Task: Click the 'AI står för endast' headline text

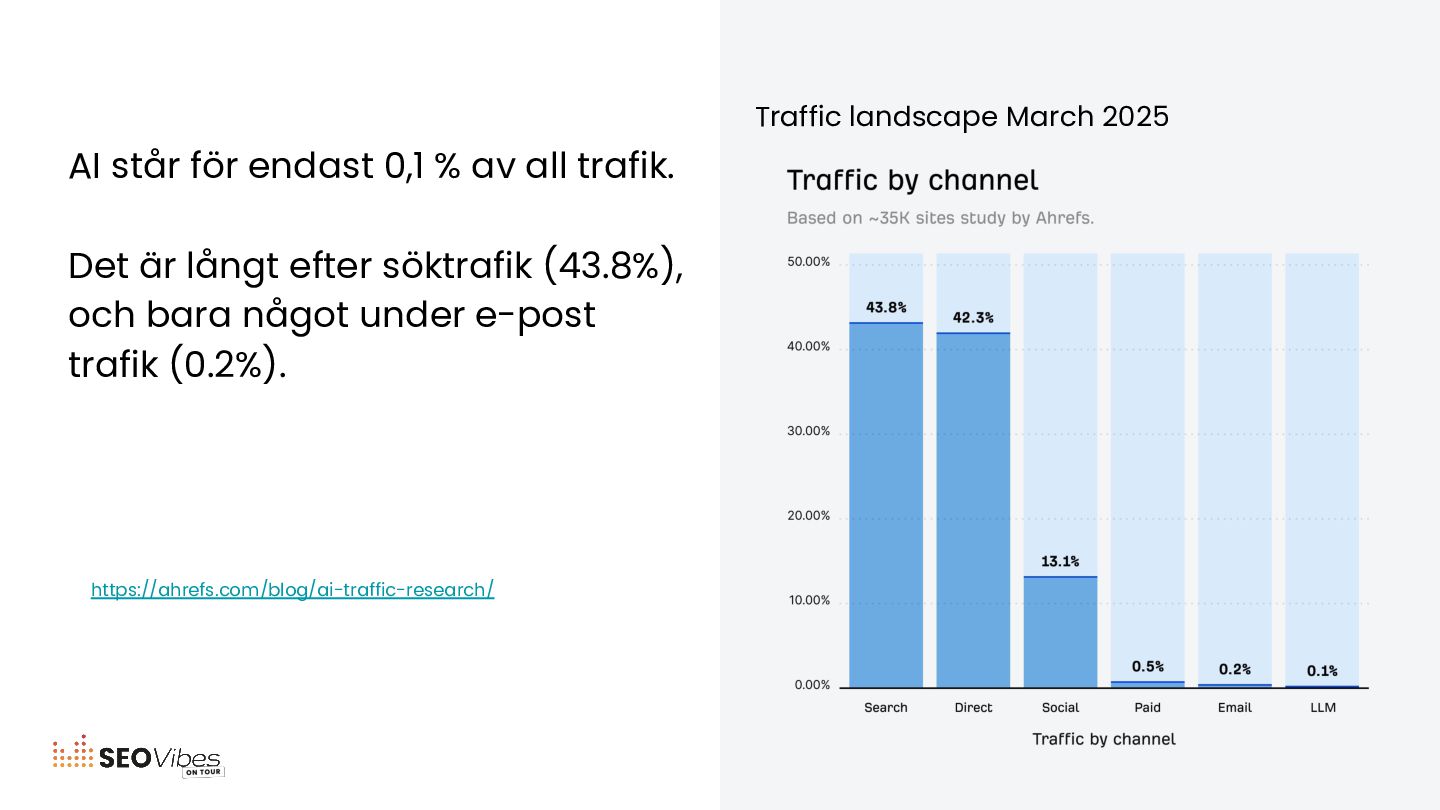Action: 371,166
